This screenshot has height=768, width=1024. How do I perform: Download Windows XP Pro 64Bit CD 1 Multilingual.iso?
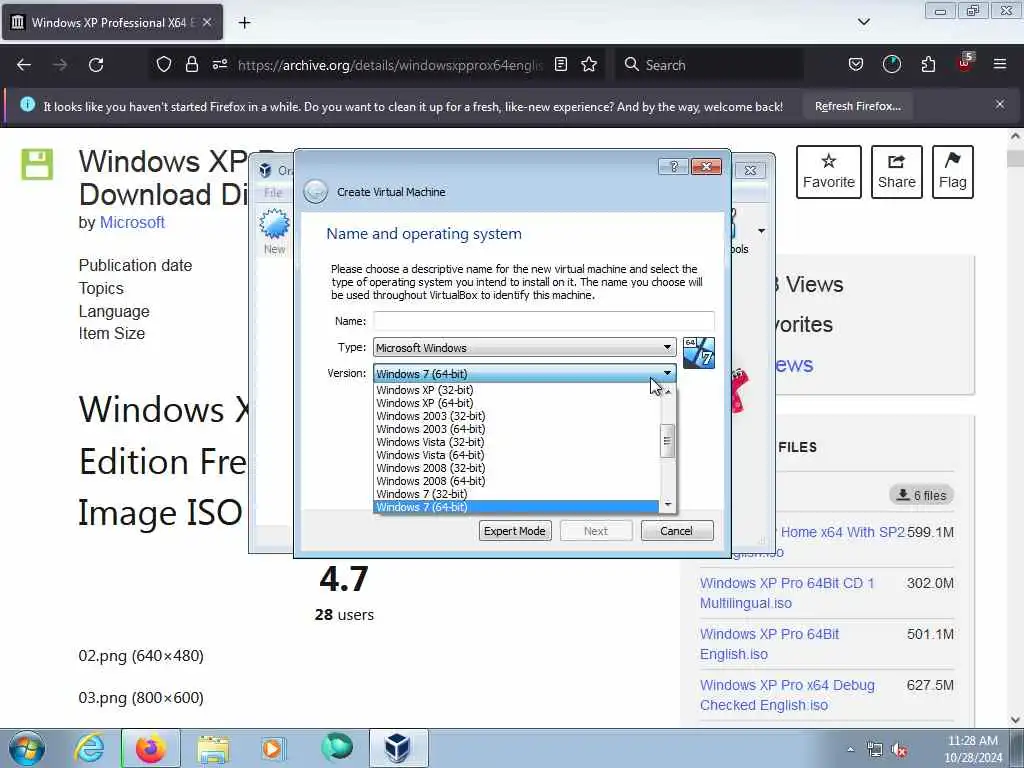click(787, 593)
